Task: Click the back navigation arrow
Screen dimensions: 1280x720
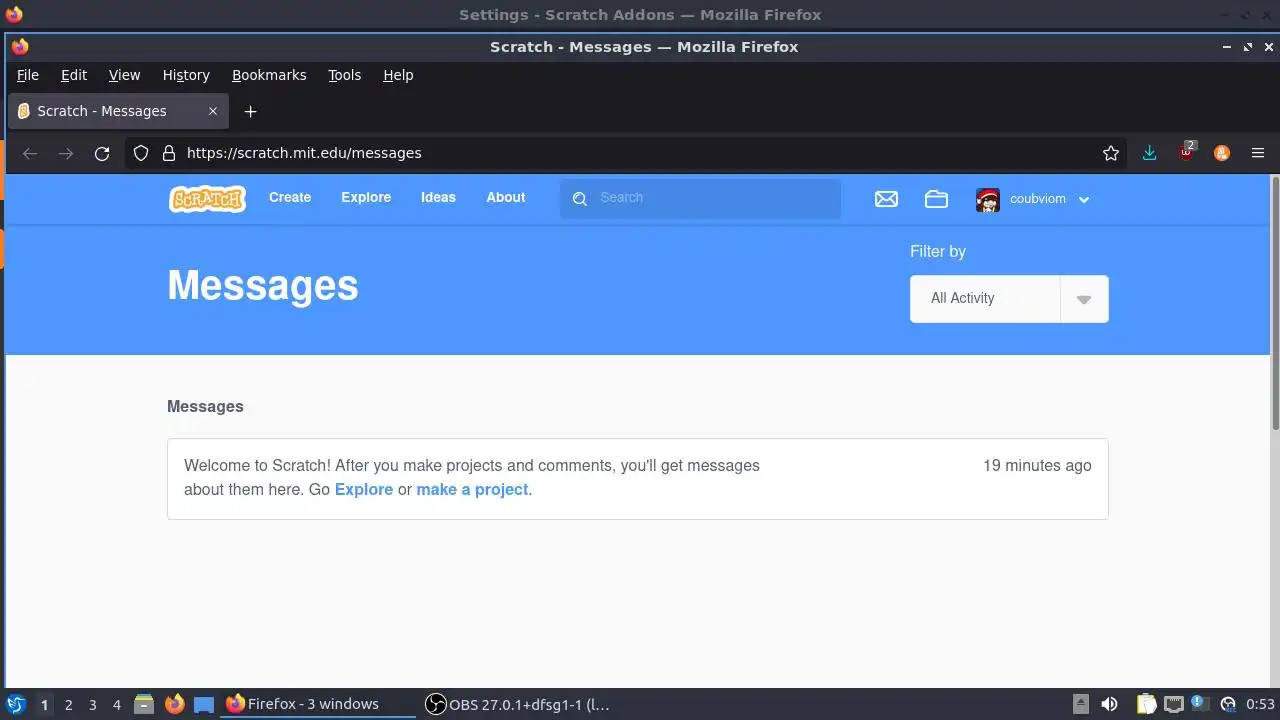Action: (x=30, y=153)
